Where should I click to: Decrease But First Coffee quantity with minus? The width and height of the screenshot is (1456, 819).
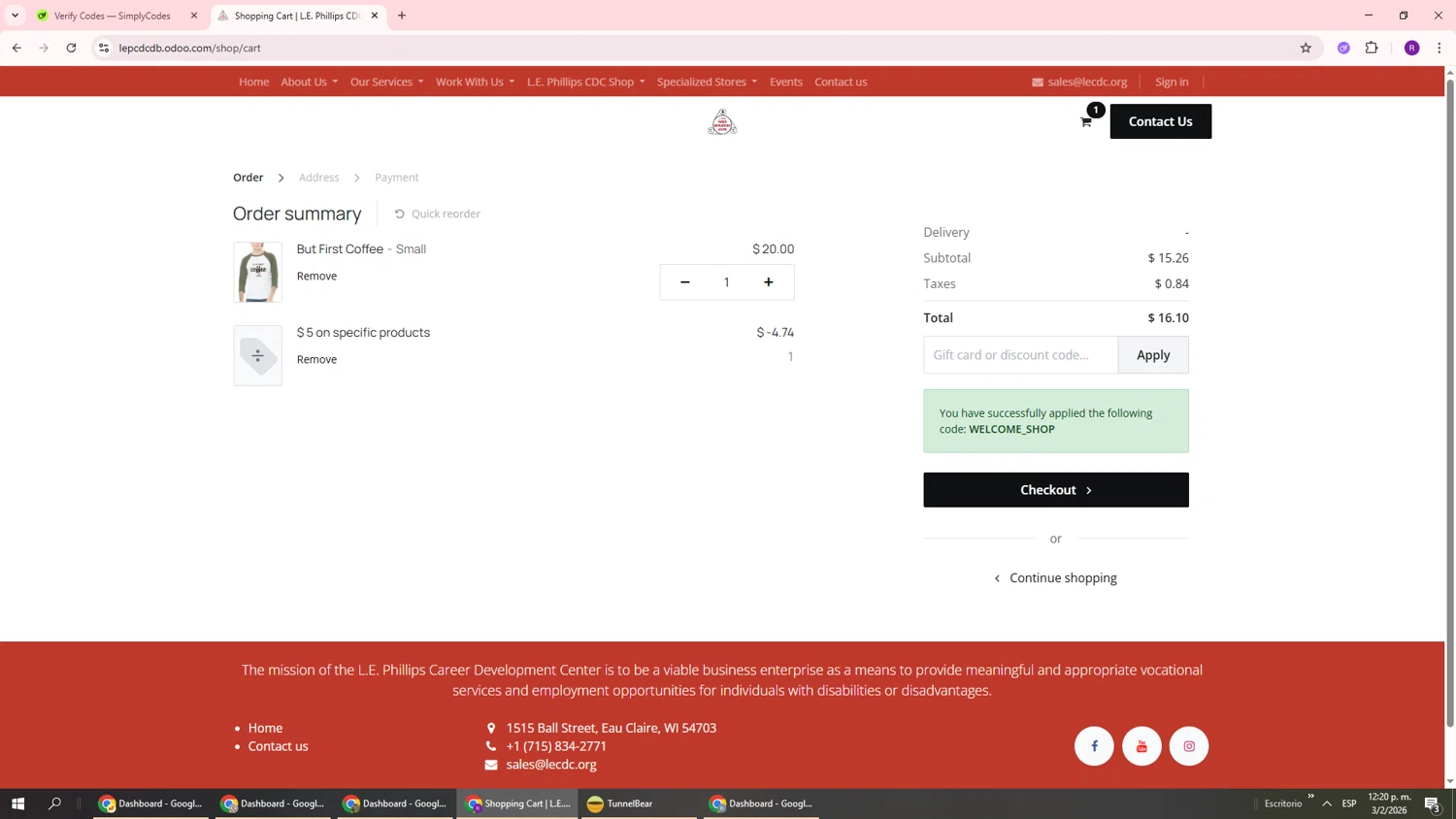(685, 282)
